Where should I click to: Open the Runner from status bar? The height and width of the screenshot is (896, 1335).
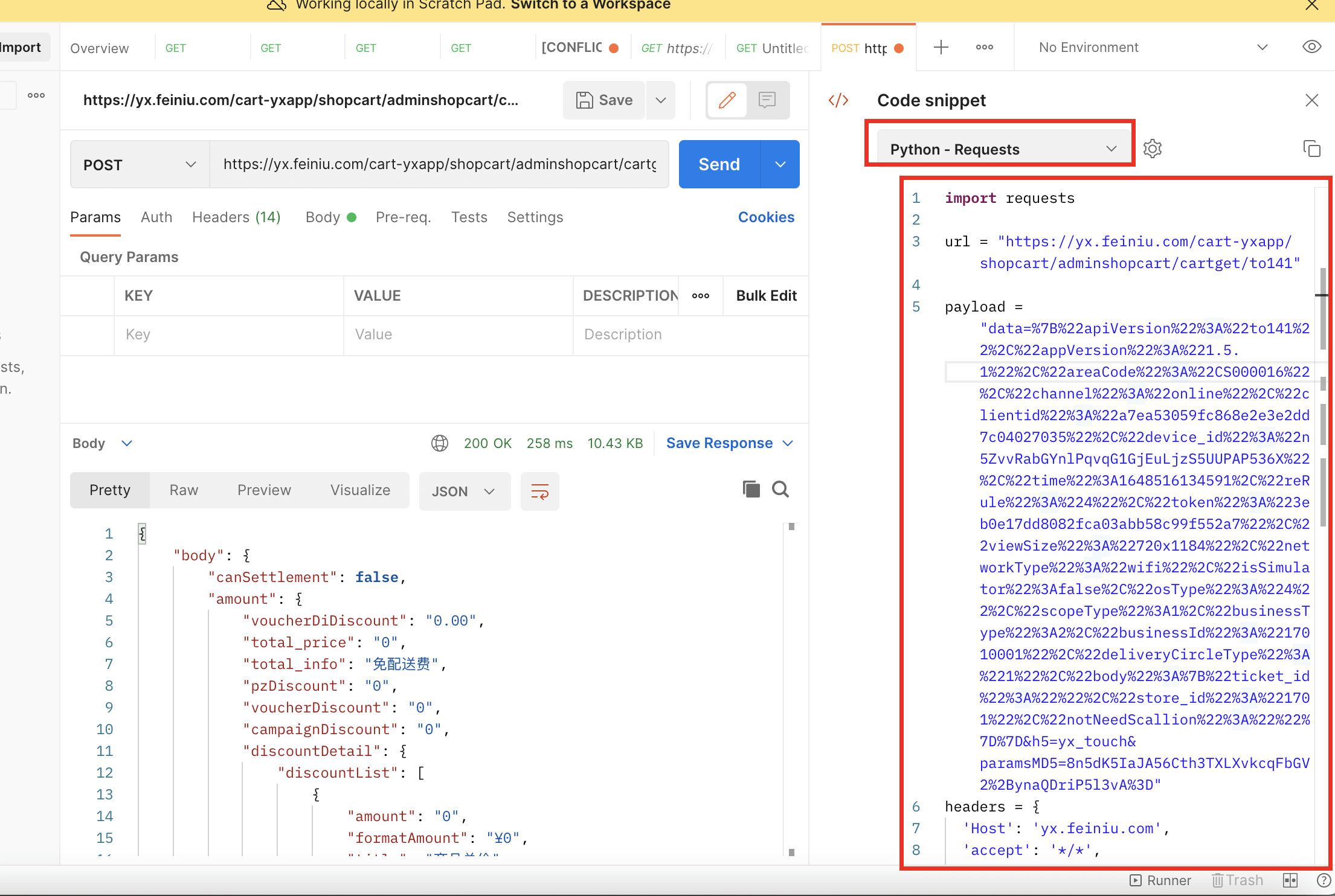[1160, 880]
